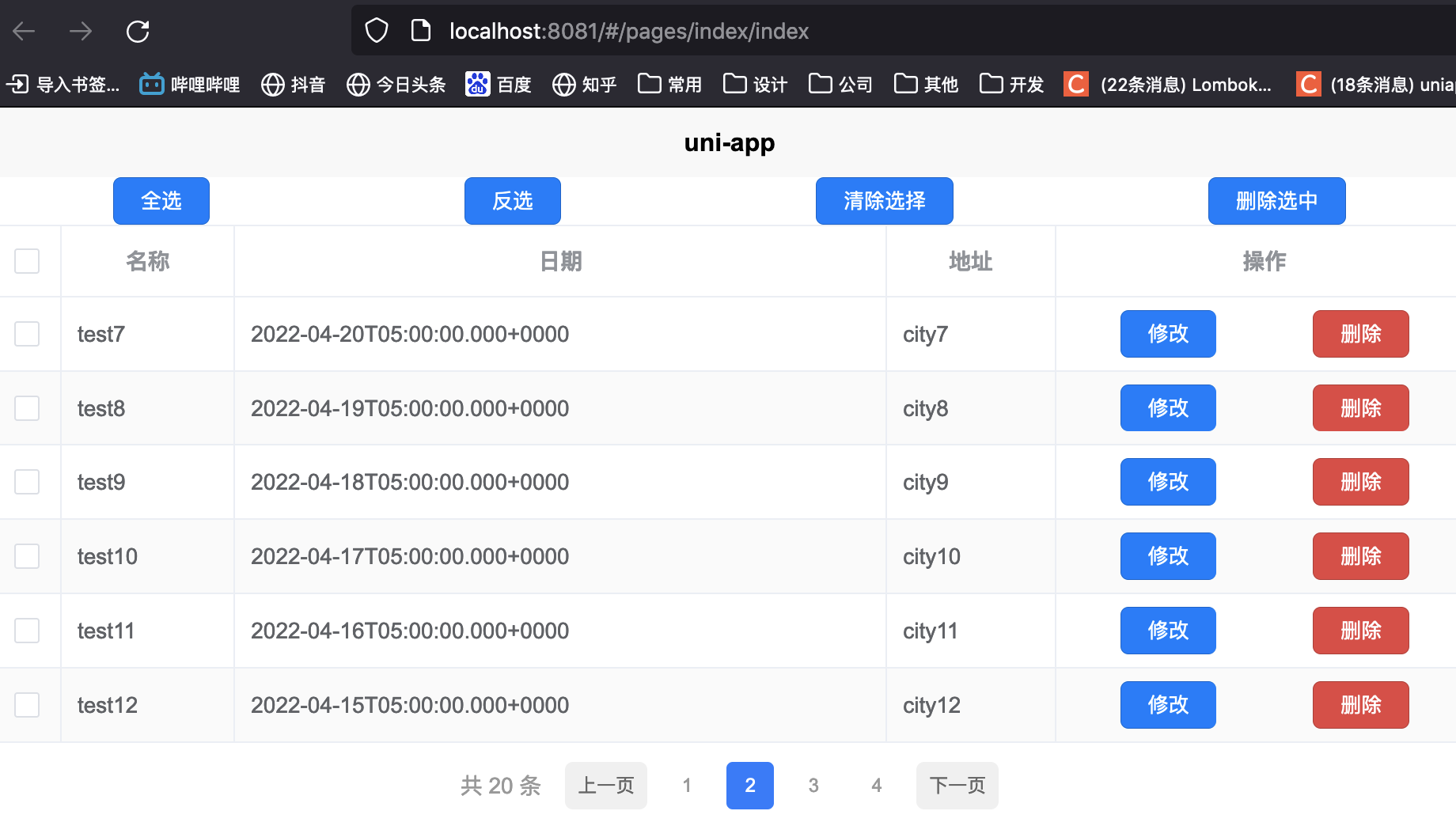Viewport: 1456px width, 826px height.
Task: Open the 知乎 bookmark
Action: 584,84
